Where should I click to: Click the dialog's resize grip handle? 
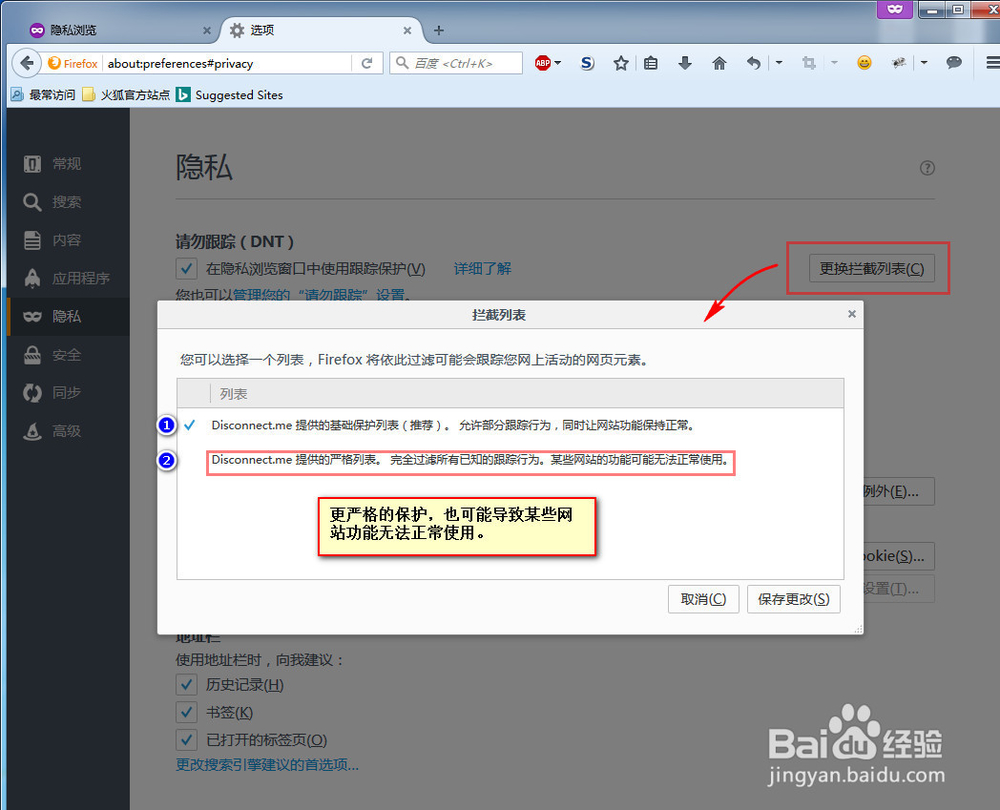(858, 628)
